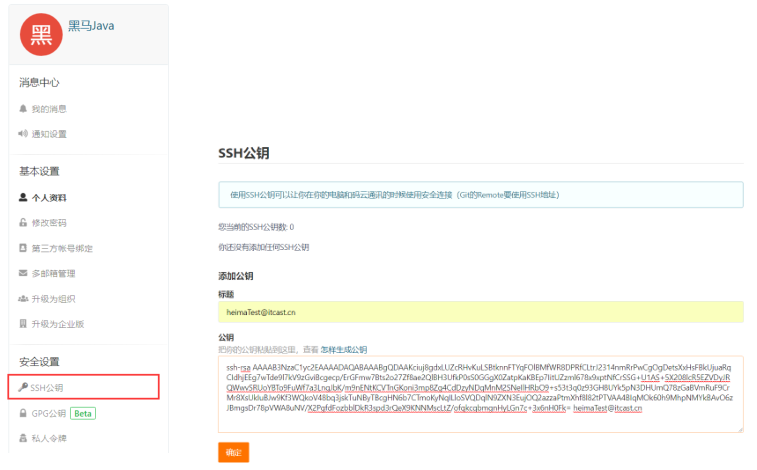Open 通知设置 menu item
The image size is (757, 470).
tap(49, 134)
